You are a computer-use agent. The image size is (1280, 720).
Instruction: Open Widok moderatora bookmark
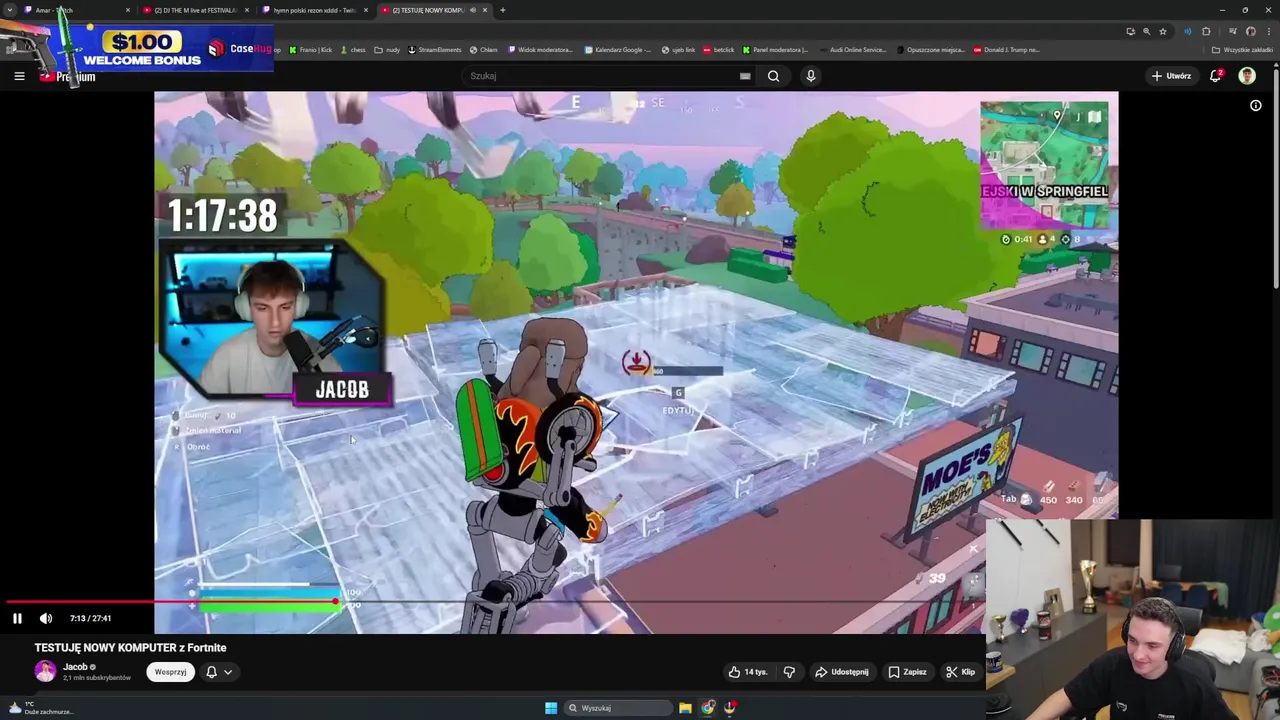(x=540, y=49)
